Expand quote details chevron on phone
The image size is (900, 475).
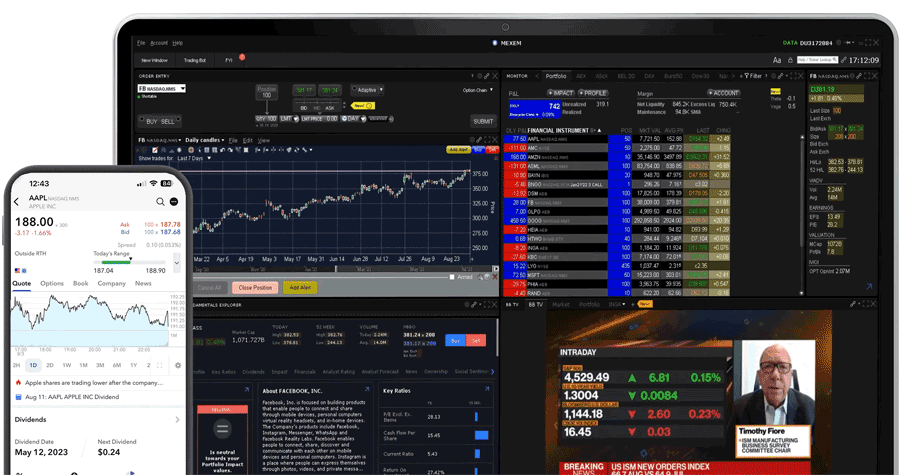coord(177,263)
